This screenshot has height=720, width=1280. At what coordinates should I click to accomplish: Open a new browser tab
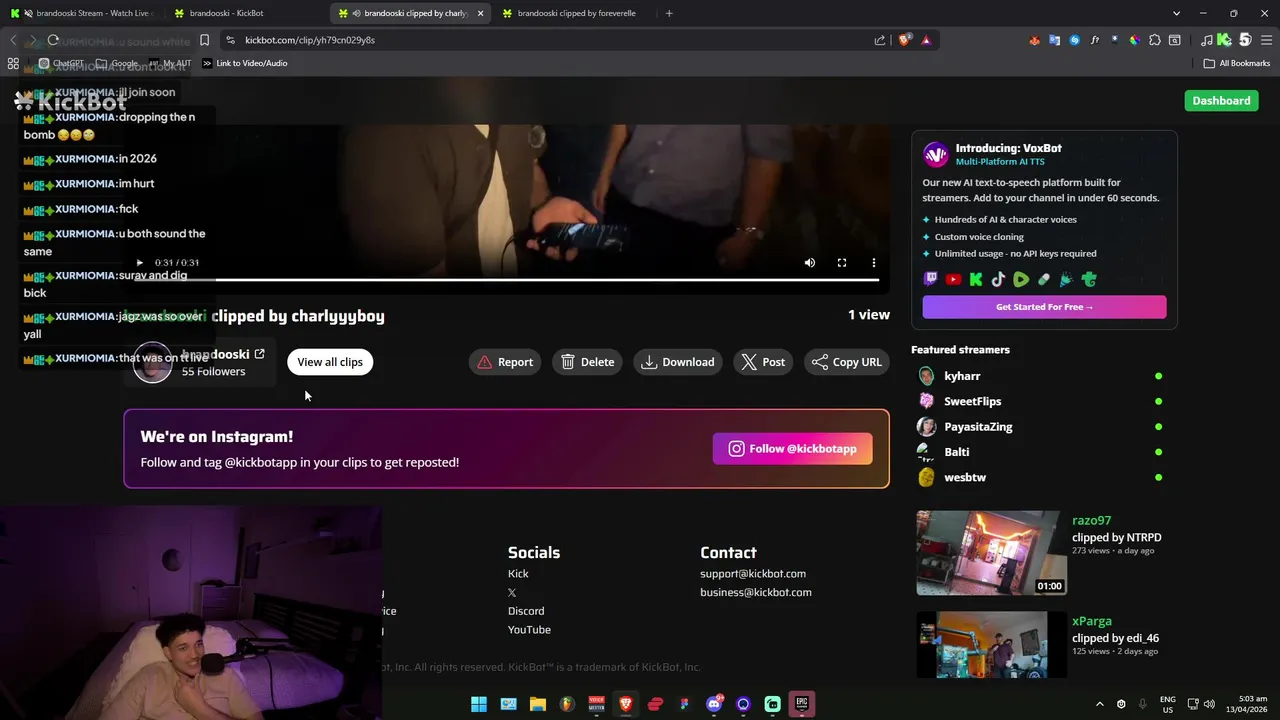tap(669, 13)
